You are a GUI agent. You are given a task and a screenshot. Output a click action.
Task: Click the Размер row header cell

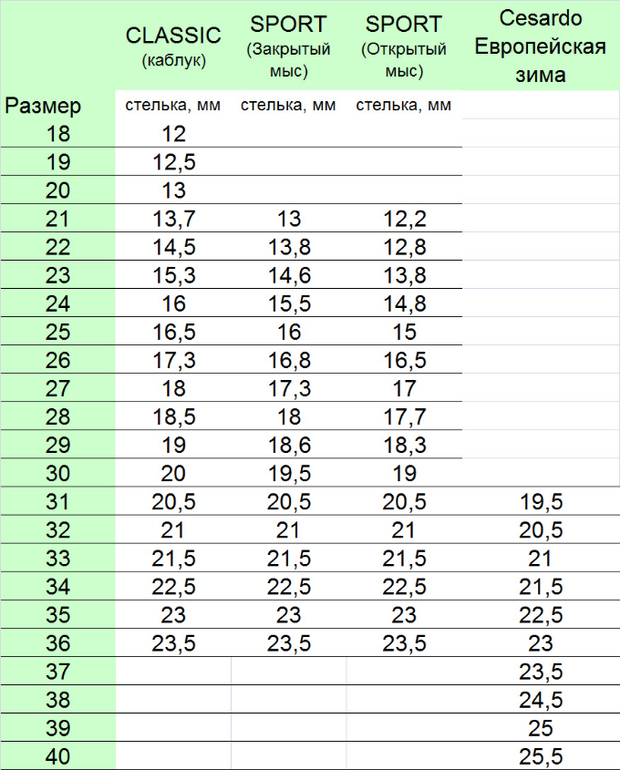[44, 105]
